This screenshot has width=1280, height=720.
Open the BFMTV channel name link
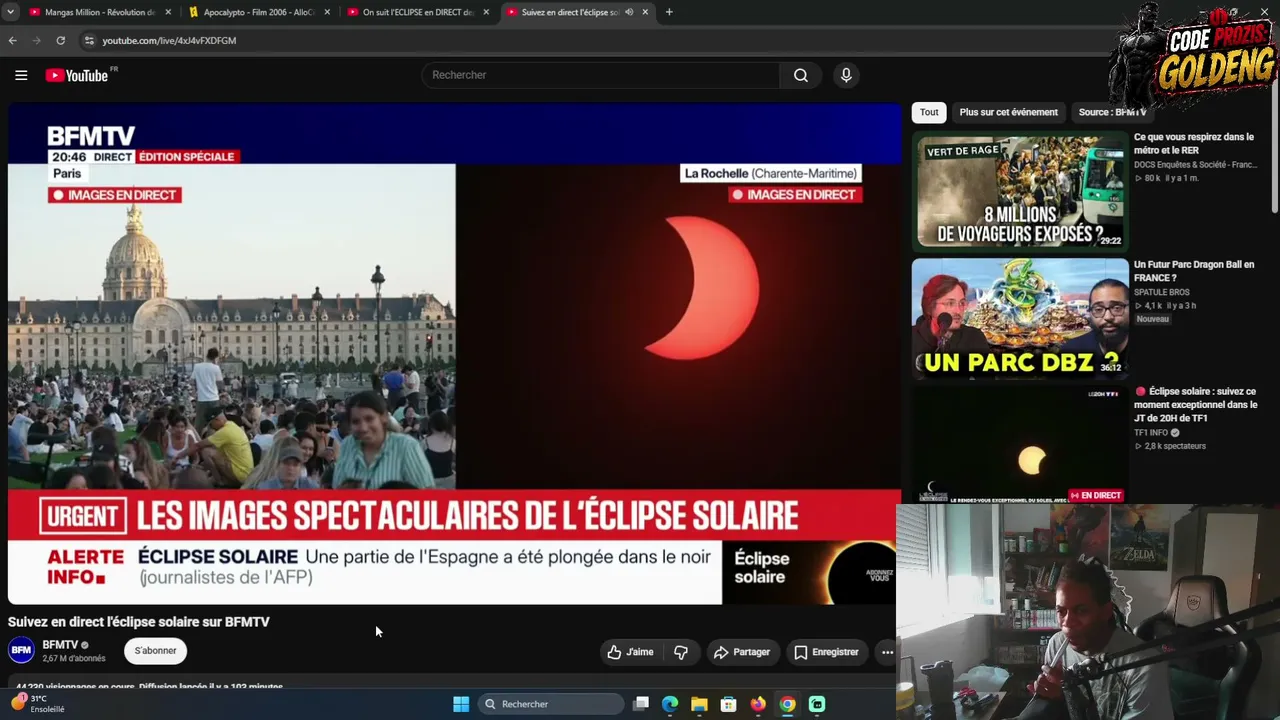pyautogui.click(x=60, y=645)
